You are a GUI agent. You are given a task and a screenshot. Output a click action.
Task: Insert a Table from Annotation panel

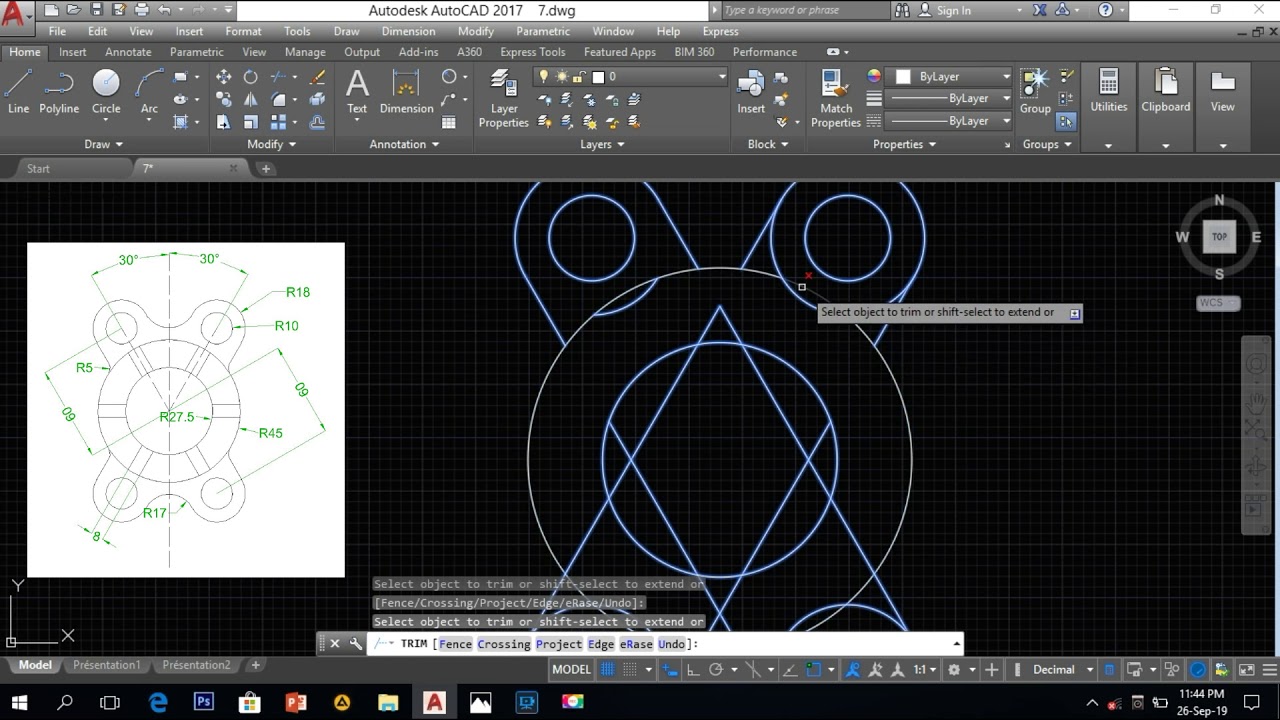point(449,122)
